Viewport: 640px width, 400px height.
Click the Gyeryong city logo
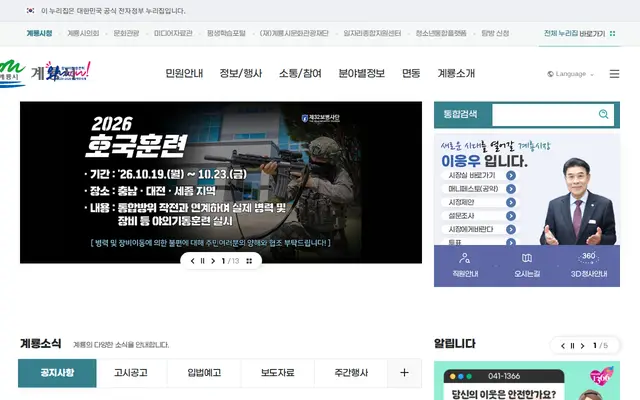[x=11, y=73]
